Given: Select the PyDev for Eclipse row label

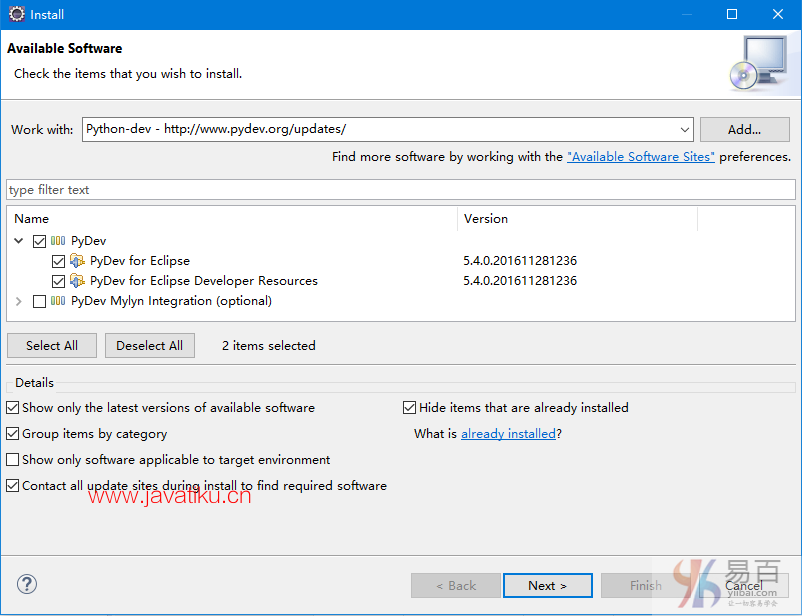Looking at the screenshot, I should 140,261.
